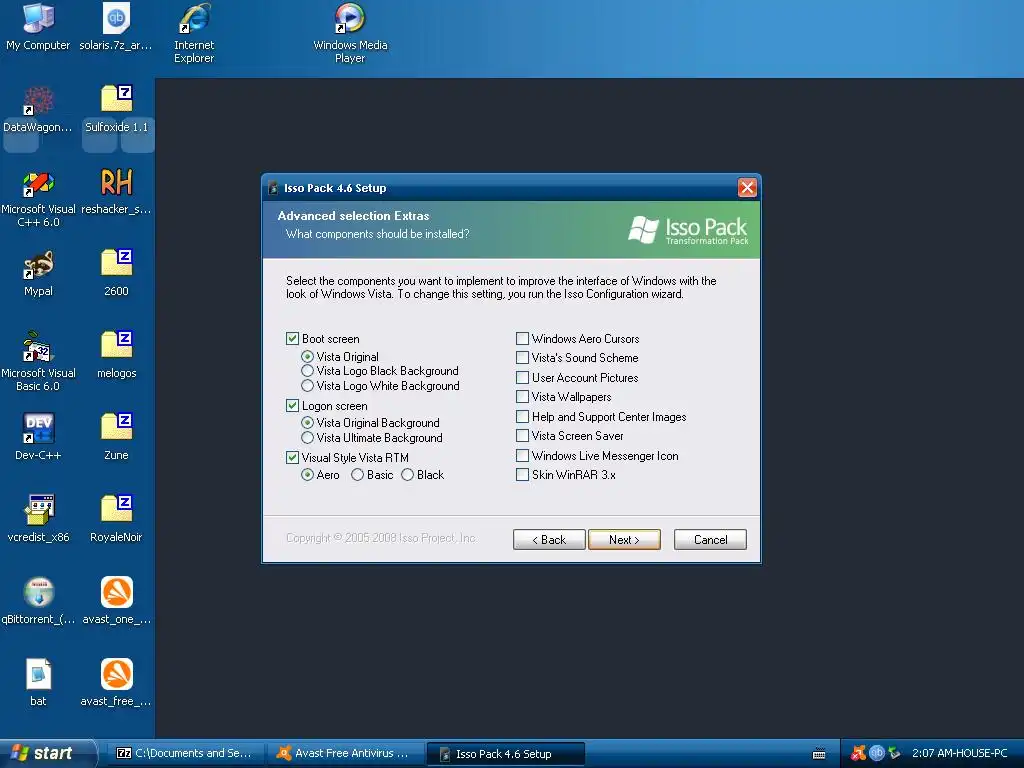Enable Windows Aero Cursors checkbox

pos(522,338)
